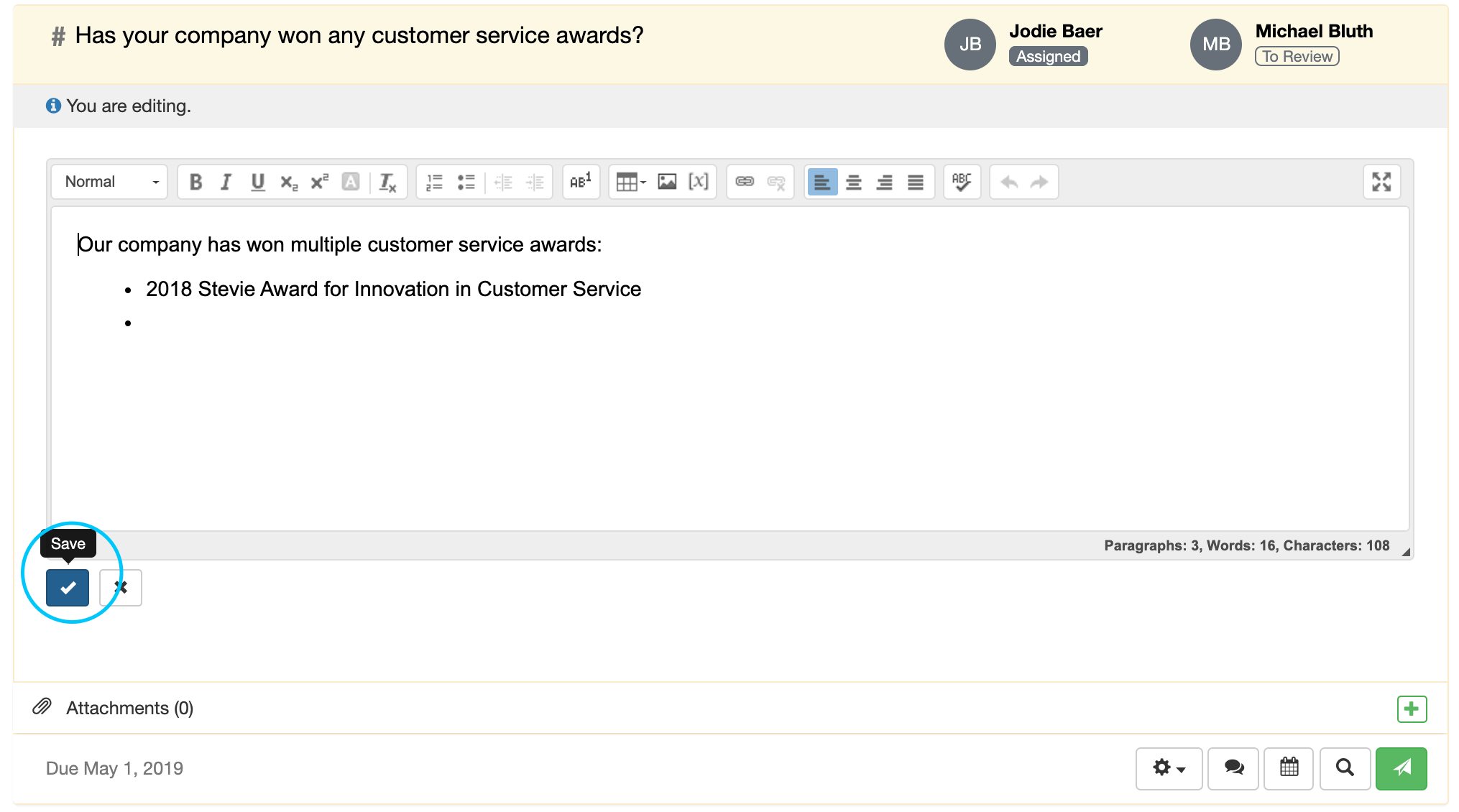This screenshot has height=812, width=1459.
Task: Center align the text
Action: pyautogui.click(x=853, y=182)
